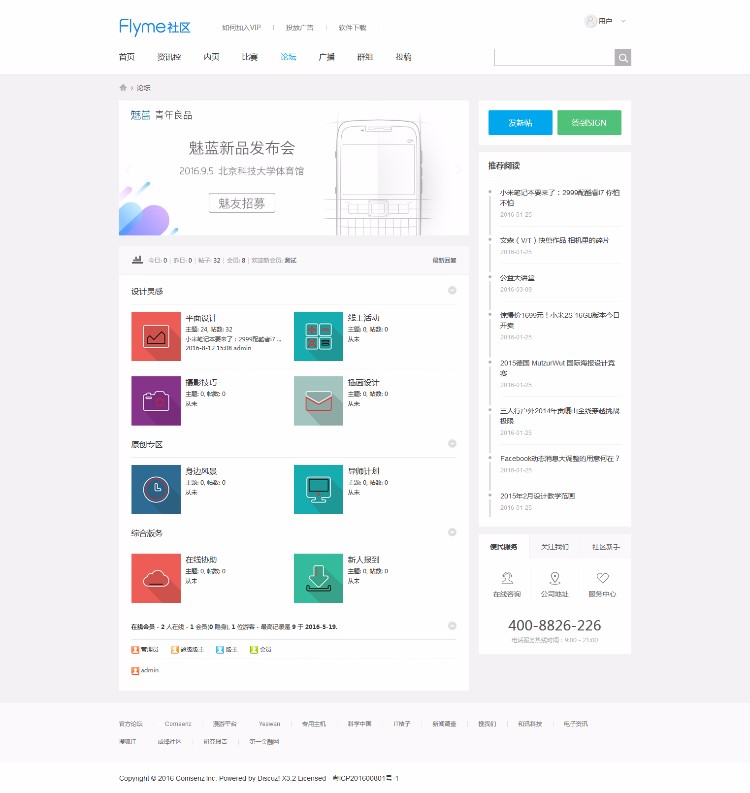Open the 内页 nav item
Image resolution: width=750 pixels, height=793 pixels.
(211, 57)
